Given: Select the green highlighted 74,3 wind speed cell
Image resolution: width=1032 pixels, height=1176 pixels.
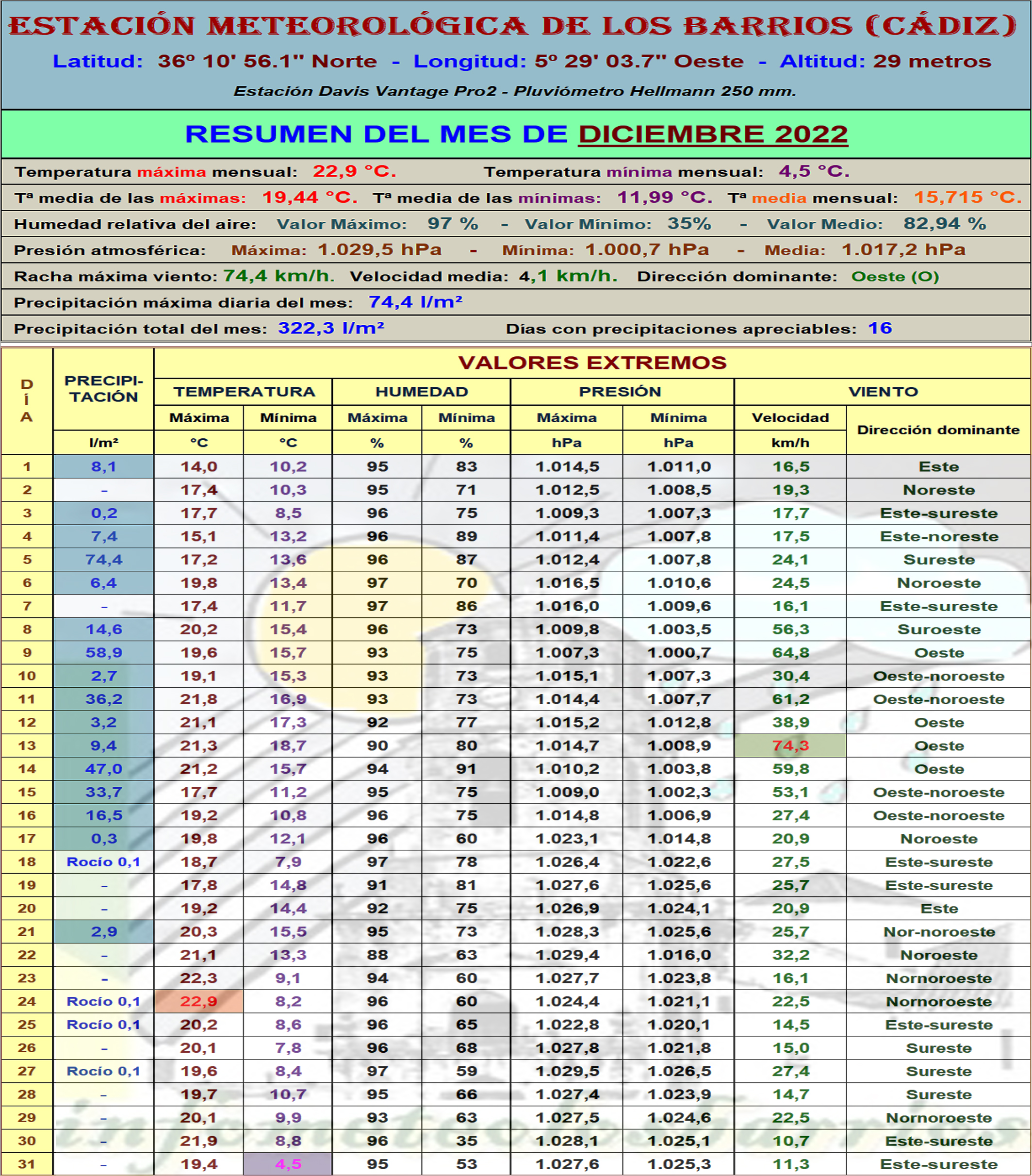Looking at the screenshot, I should tap(790, 745).
